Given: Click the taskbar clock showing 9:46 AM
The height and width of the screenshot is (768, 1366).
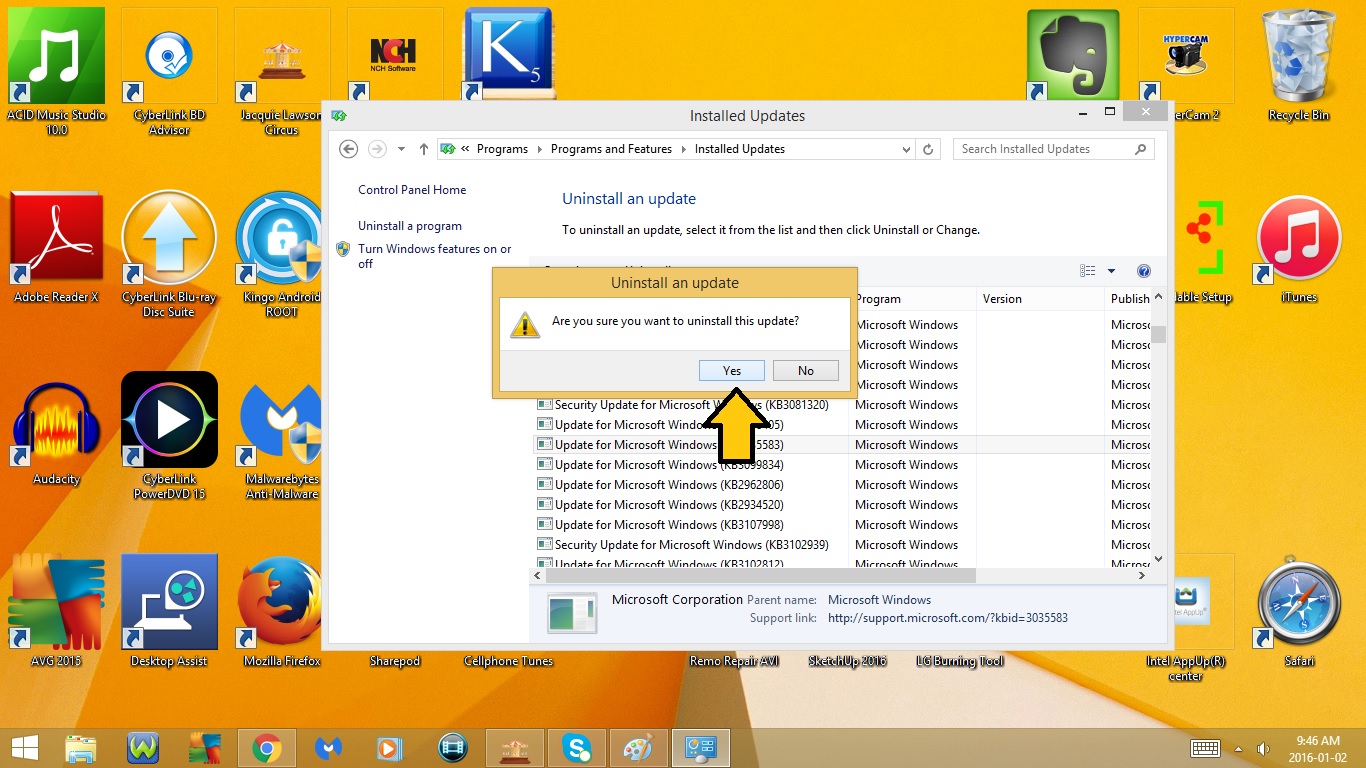Looking at the screenshot, I should 1317,748.
